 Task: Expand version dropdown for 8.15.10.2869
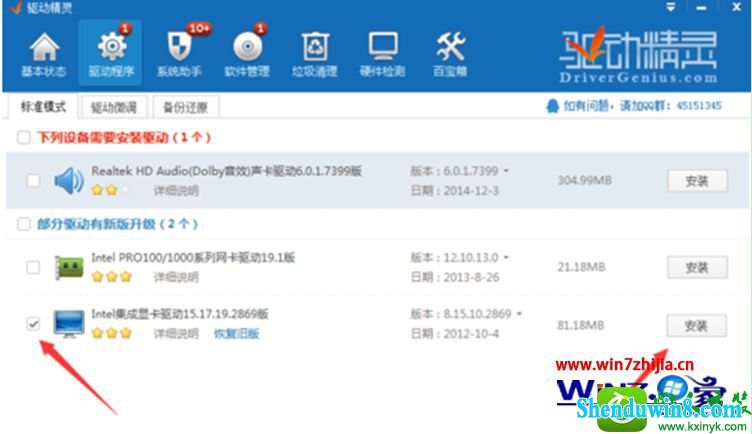coord(519,314)
